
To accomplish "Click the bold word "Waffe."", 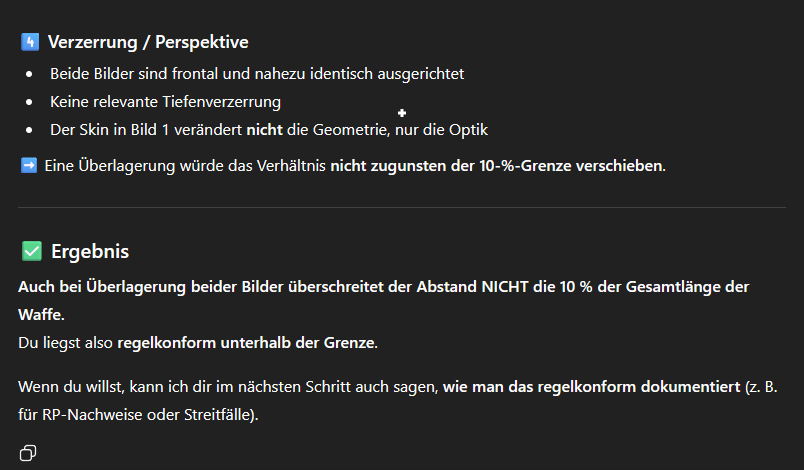I will [41, 315].
